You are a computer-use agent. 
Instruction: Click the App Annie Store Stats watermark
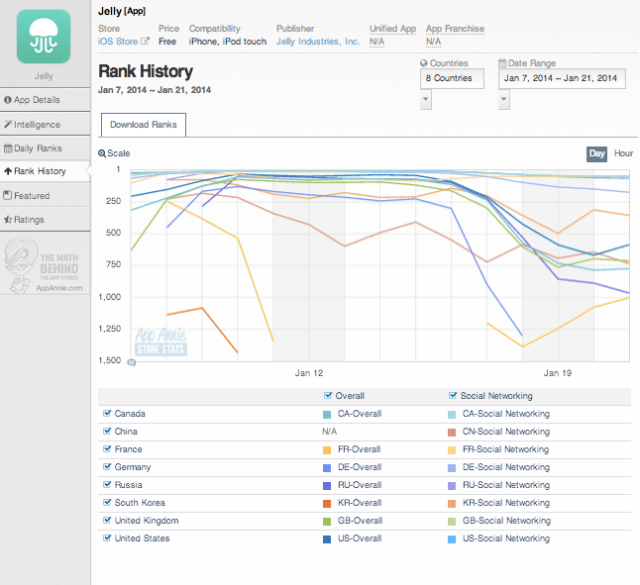click(163, 340)
